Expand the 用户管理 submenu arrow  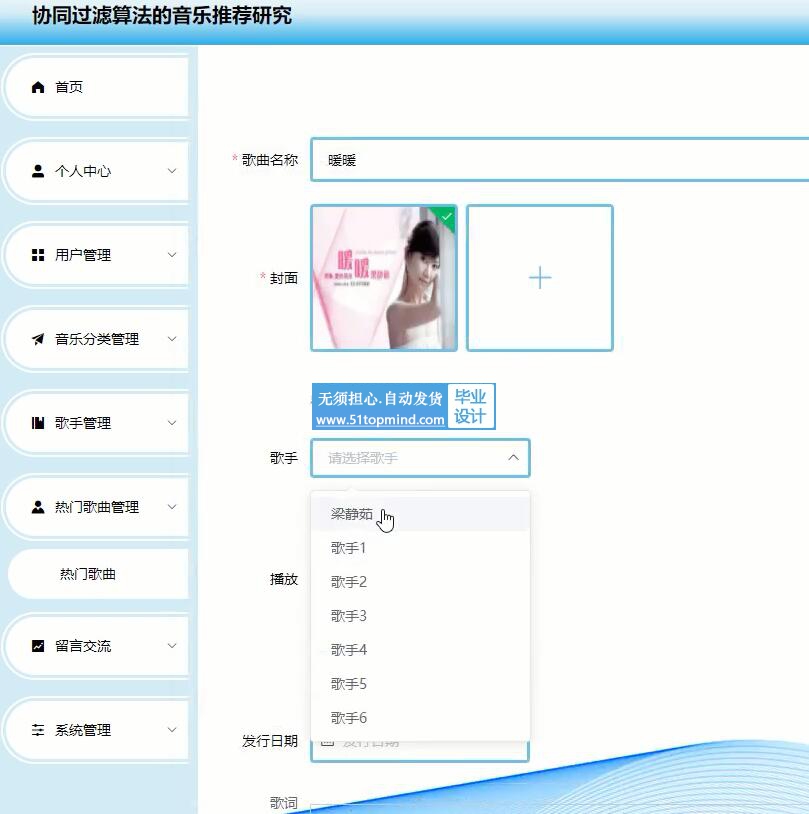pos(171,255)
